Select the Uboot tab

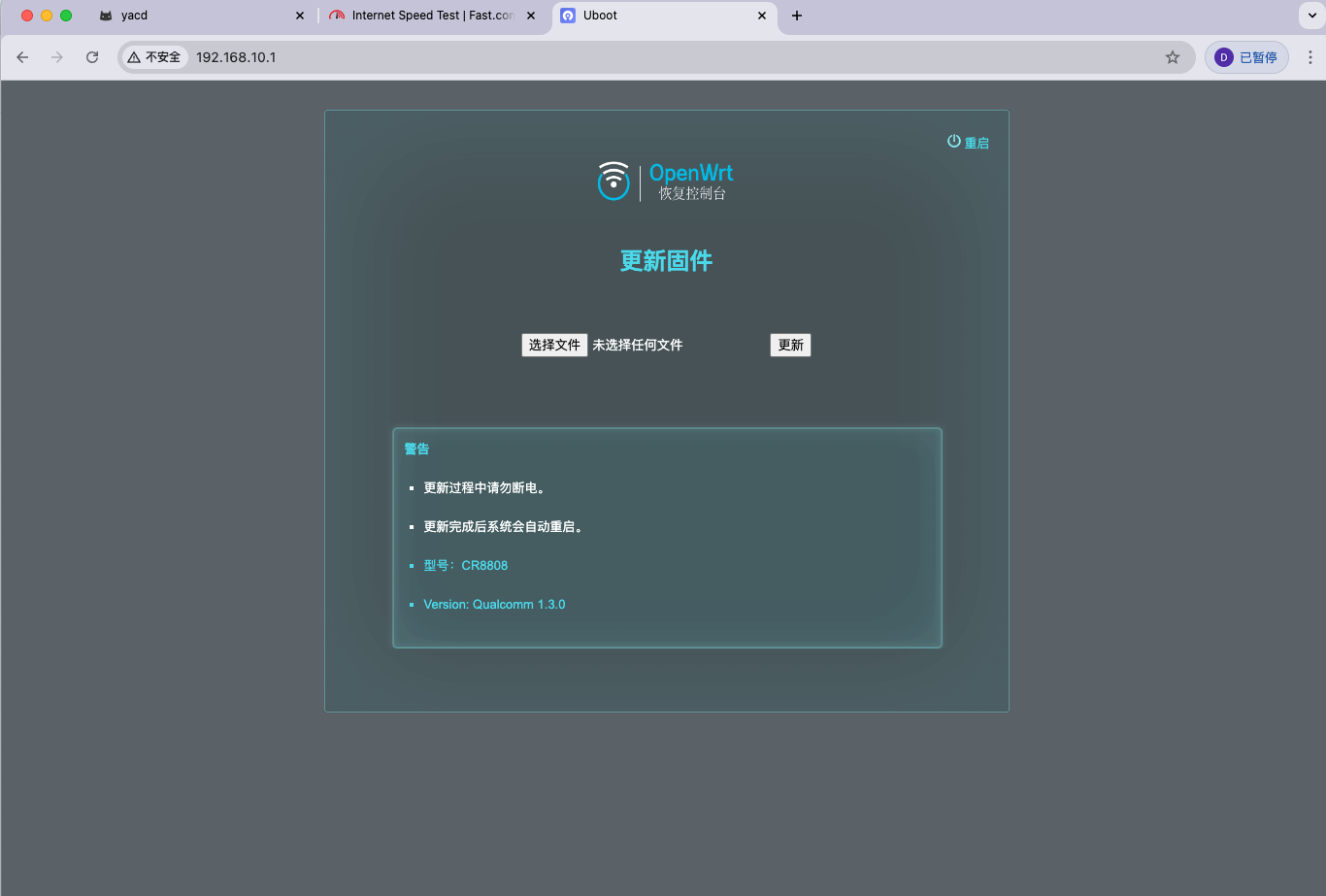650,16
